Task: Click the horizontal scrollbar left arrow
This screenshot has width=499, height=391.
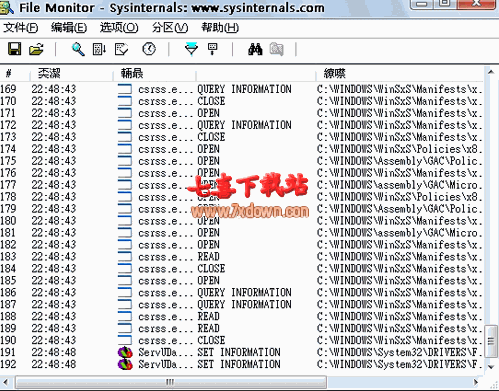Action: 5,382
